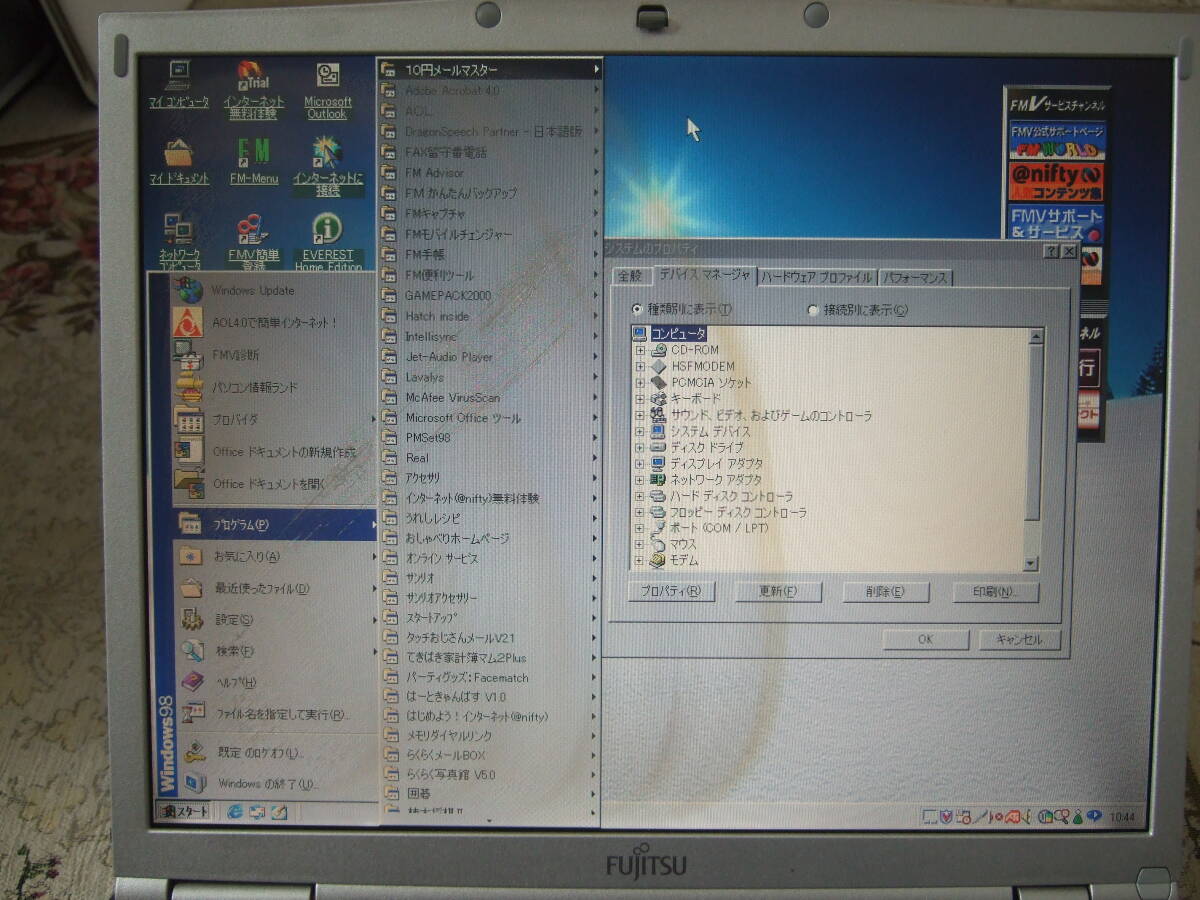
Task: Expand the ディスク ドライブ node
Action: [640, 447]
